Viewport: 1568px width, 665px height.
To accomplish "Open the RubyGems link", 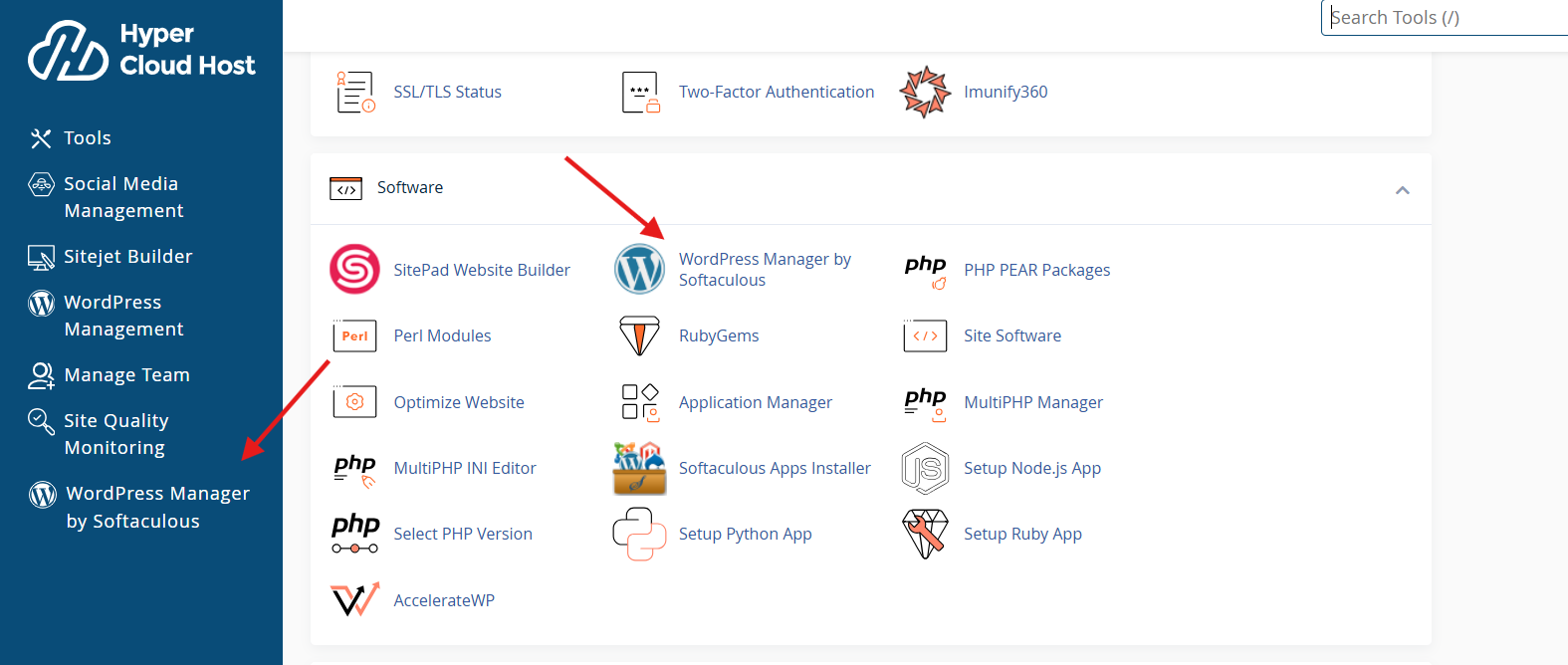I will 719,335.
